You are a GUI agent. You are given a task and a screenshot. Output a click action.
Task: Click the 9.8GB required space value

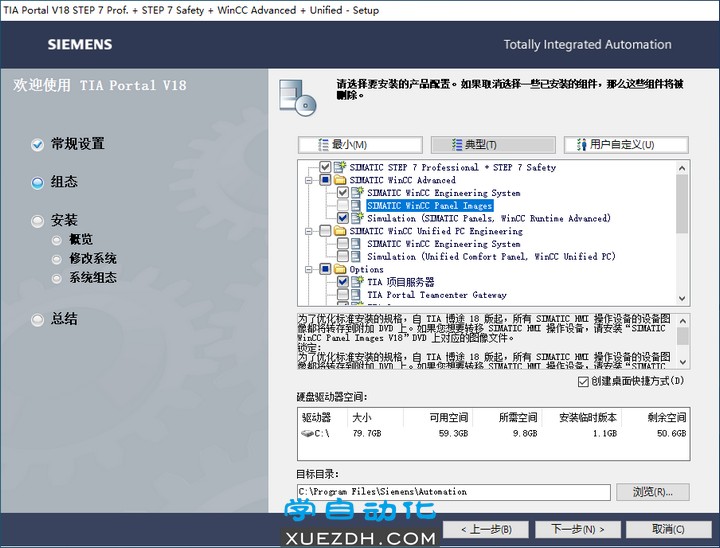point(525,433)
